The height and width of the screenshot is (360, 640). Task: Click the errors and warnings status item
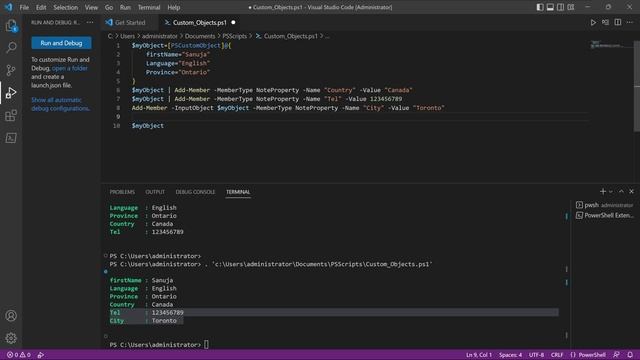18,355
